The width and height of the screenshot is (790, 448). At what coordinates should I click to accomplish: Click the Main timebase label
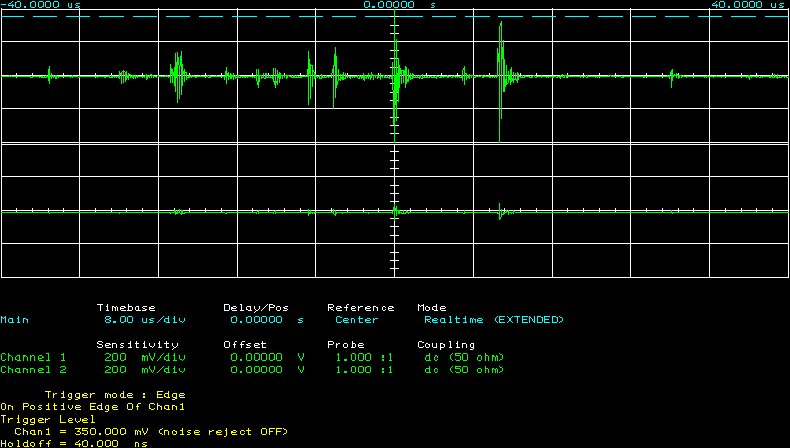(15, 320)
